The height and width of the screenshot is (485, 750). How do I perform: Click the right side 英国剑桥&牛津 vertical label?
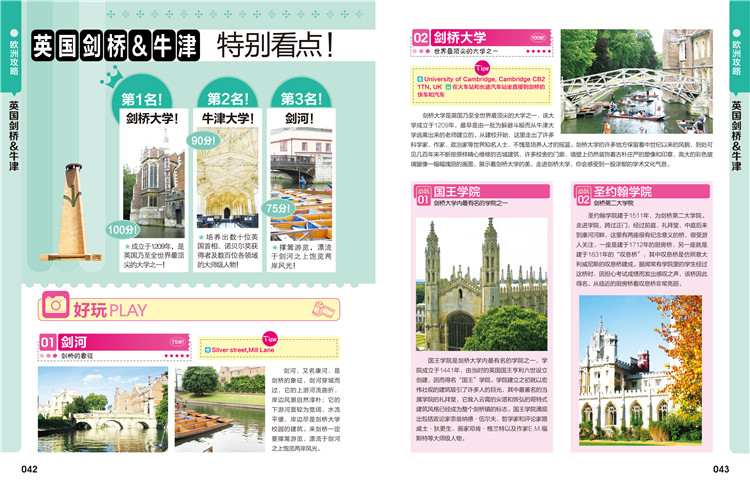tap(736, 136)
